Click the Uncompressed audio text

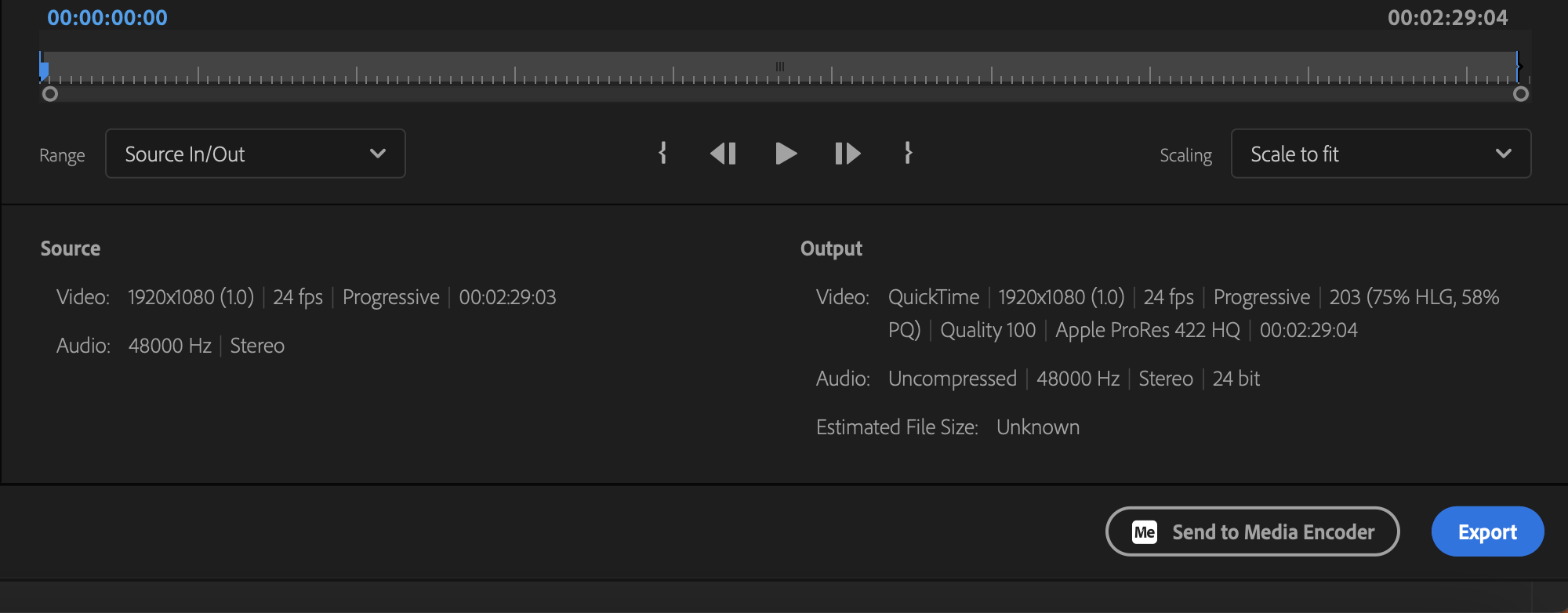[x=953, y=379]
